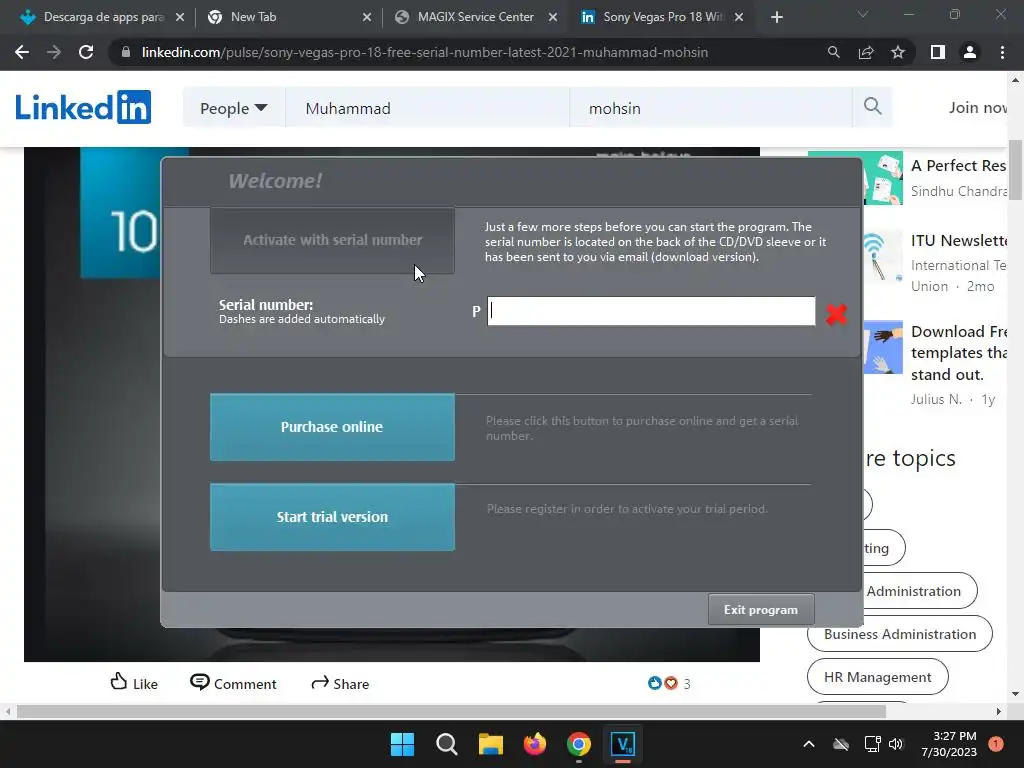
Task: Click the serial number input field
Action: [x=651, y=311]
